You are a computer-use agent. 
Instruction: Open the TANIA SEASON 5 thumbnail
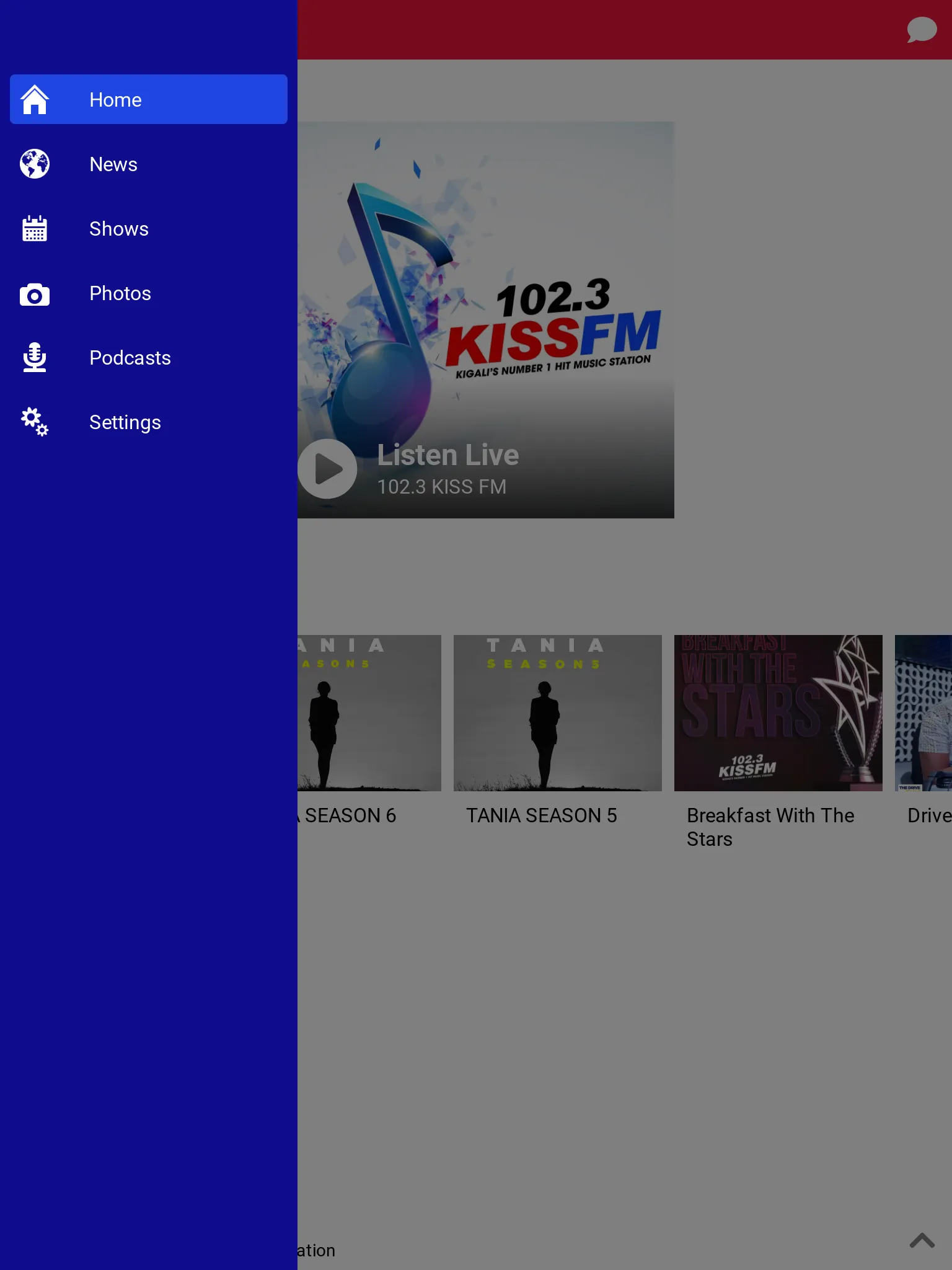click(558, 713)
